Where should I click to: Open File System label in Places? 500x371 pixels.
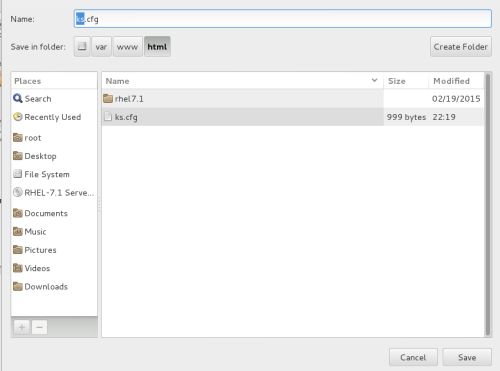pyautogui.click(x=47, y=174)
